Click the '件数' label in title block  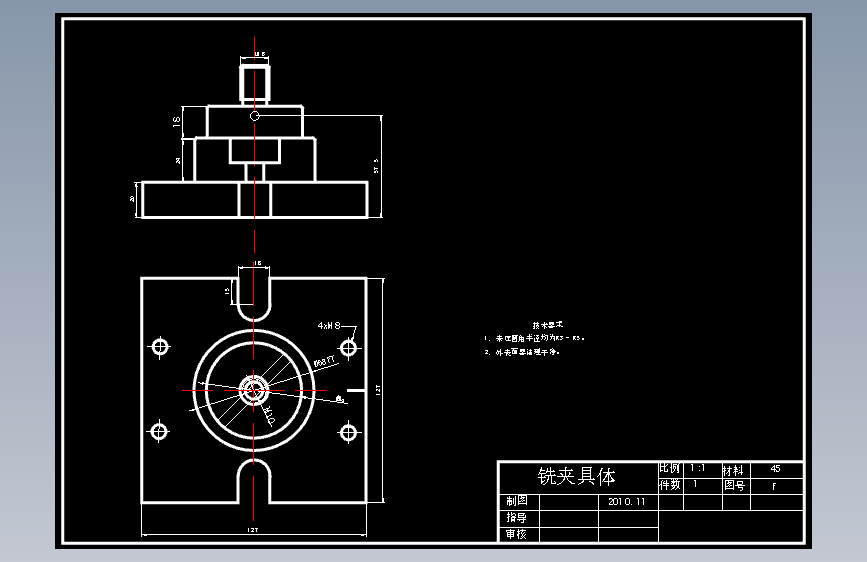(x=670, y=485)
